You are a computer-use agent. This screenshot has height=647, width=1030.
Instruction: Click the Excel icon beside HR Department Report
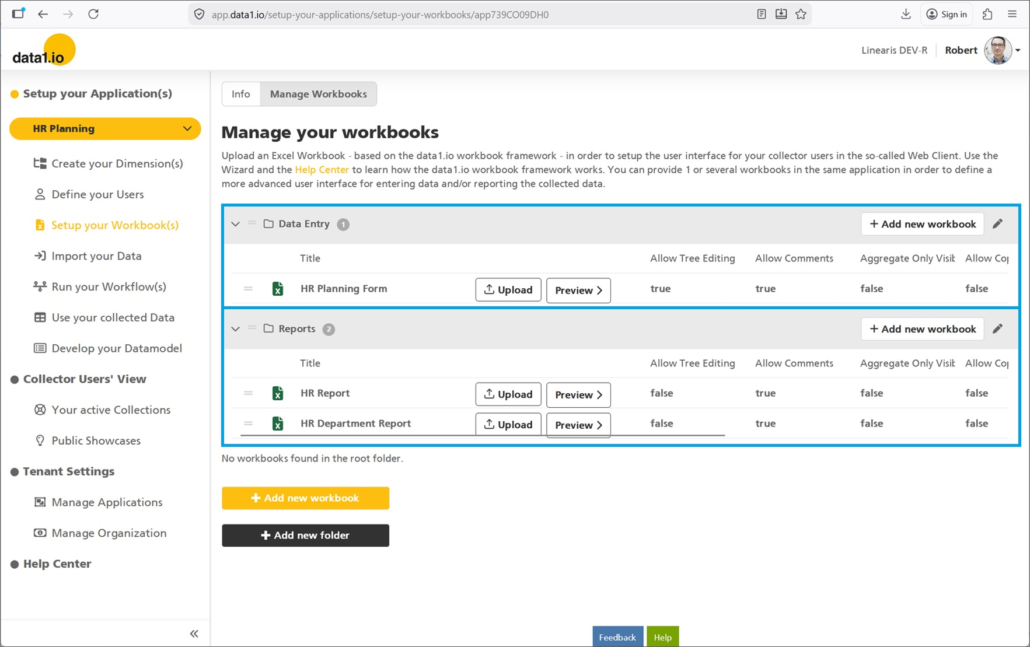click(x=278, y=424)
